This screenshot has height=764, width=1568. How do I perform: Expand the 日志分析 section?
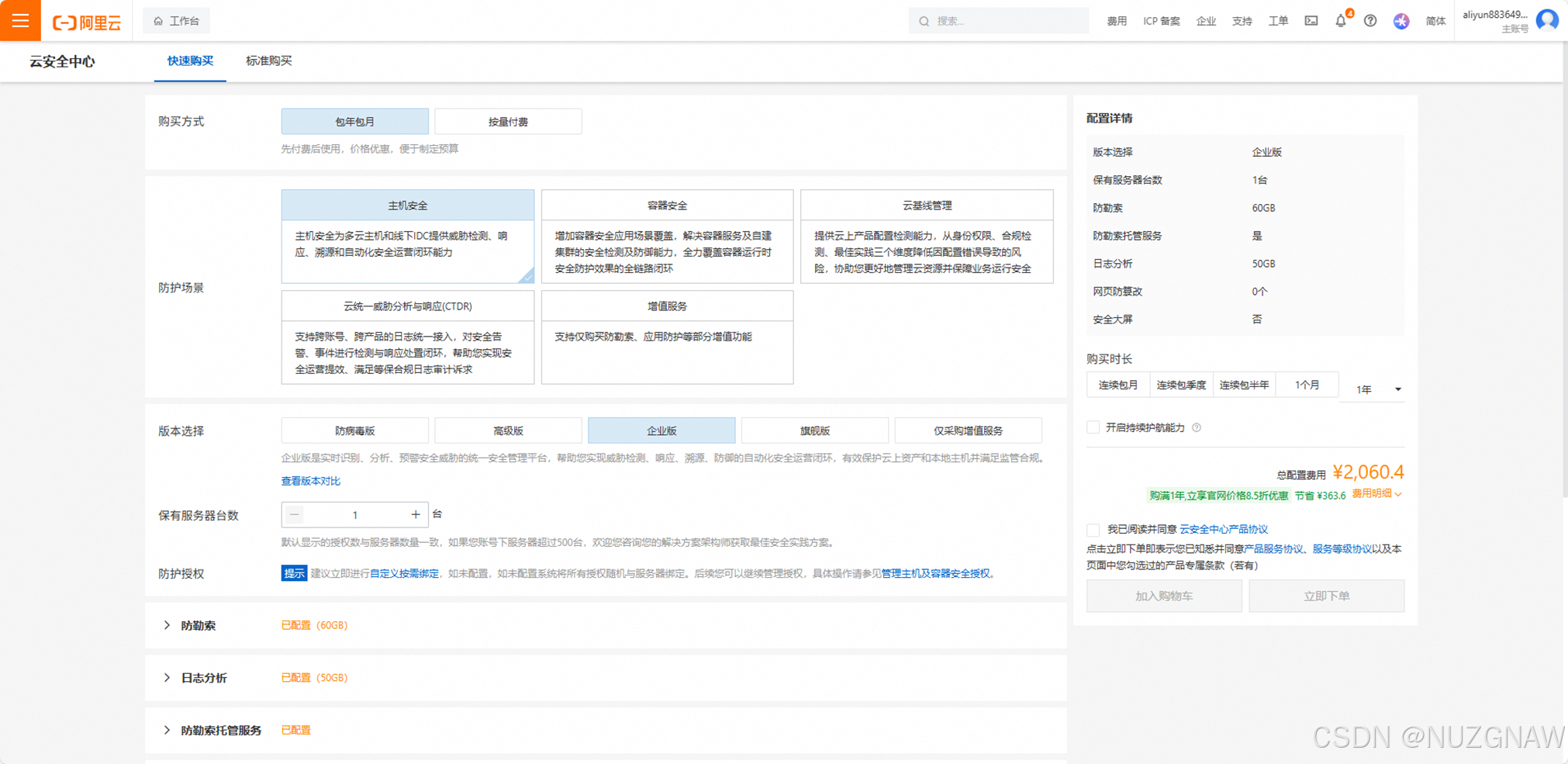tap(167, 677)
